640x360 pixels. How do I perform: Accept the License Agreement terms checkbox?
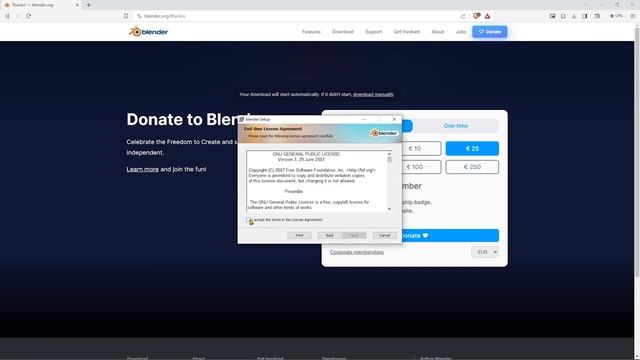(x=249, y=220)
